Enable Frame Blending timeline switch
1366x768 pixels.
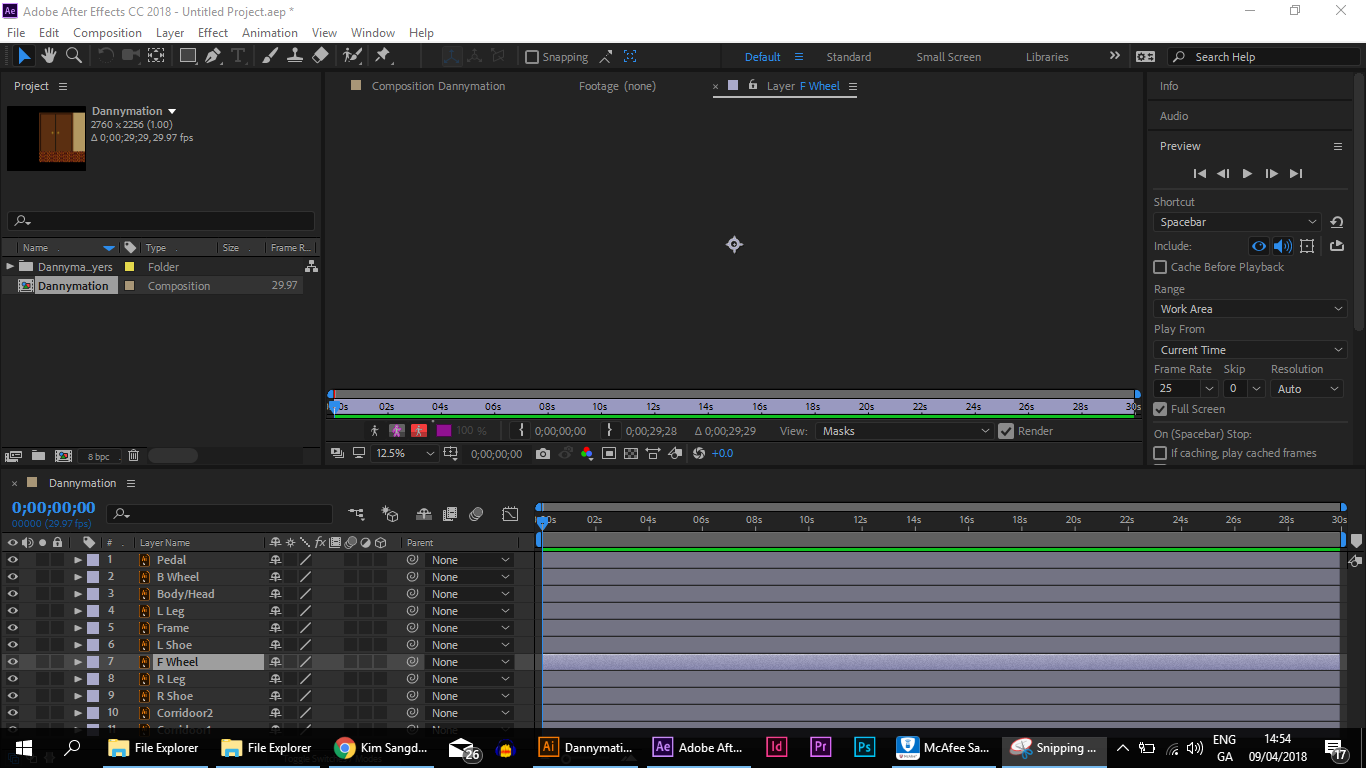click(x=450, y=514)
